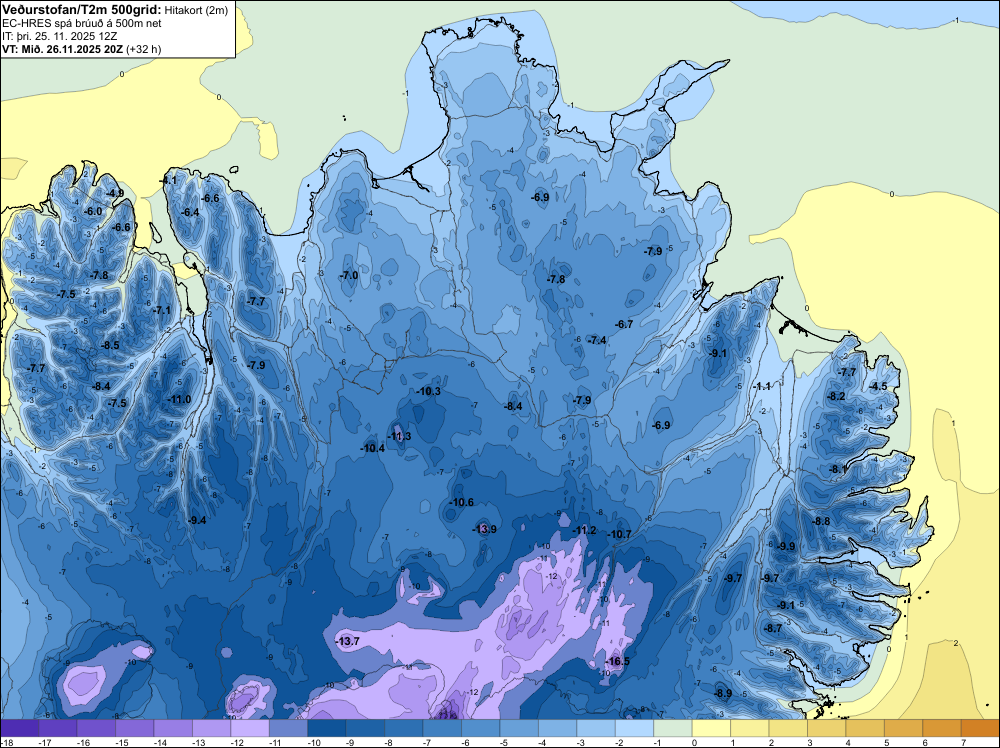This screenshot has height=748, width=1000.
Task: Click the -4.5 temperature label
Action: [878, 386]
